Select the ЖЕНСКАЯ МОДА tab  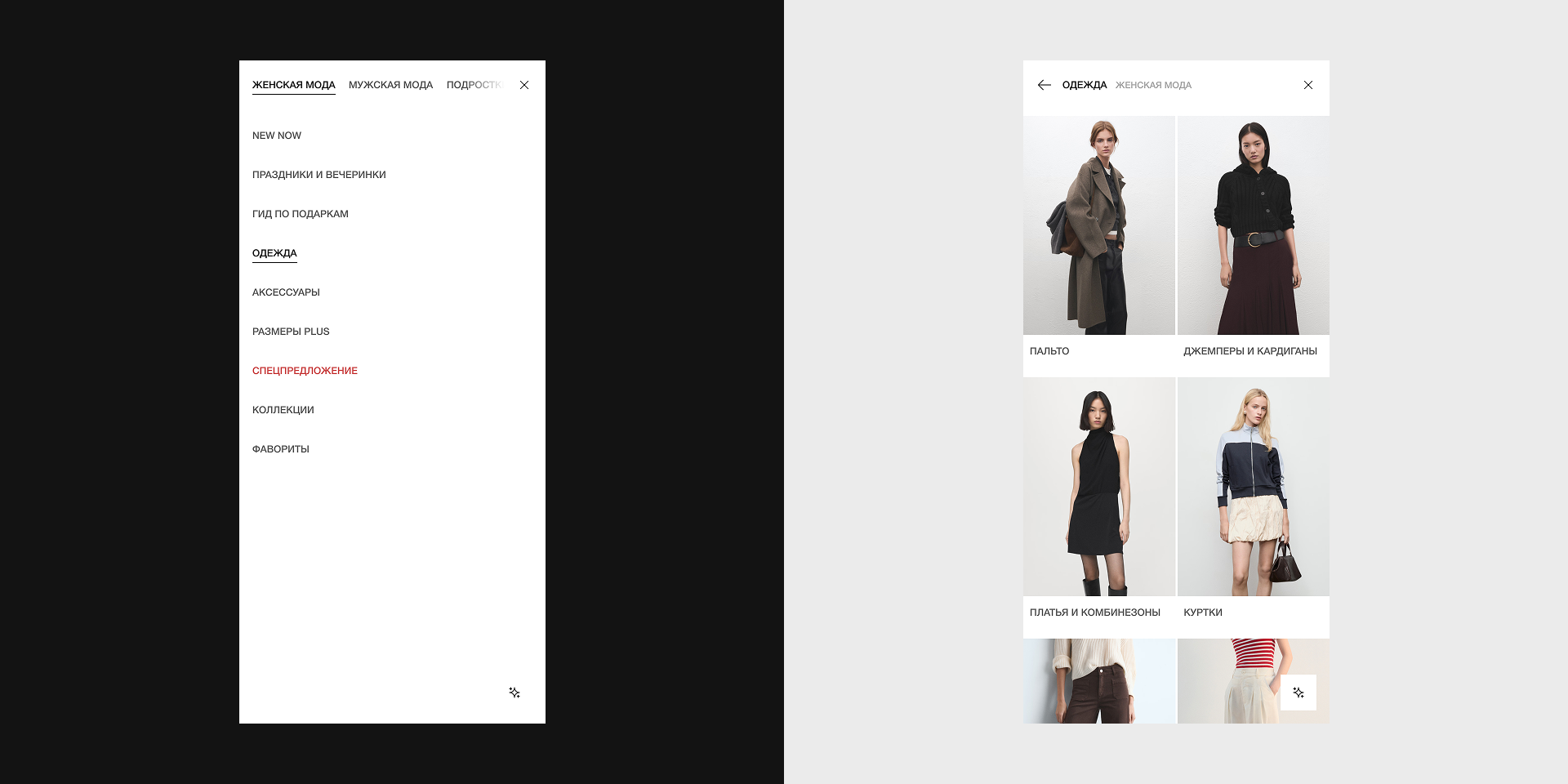pos(293,85)
